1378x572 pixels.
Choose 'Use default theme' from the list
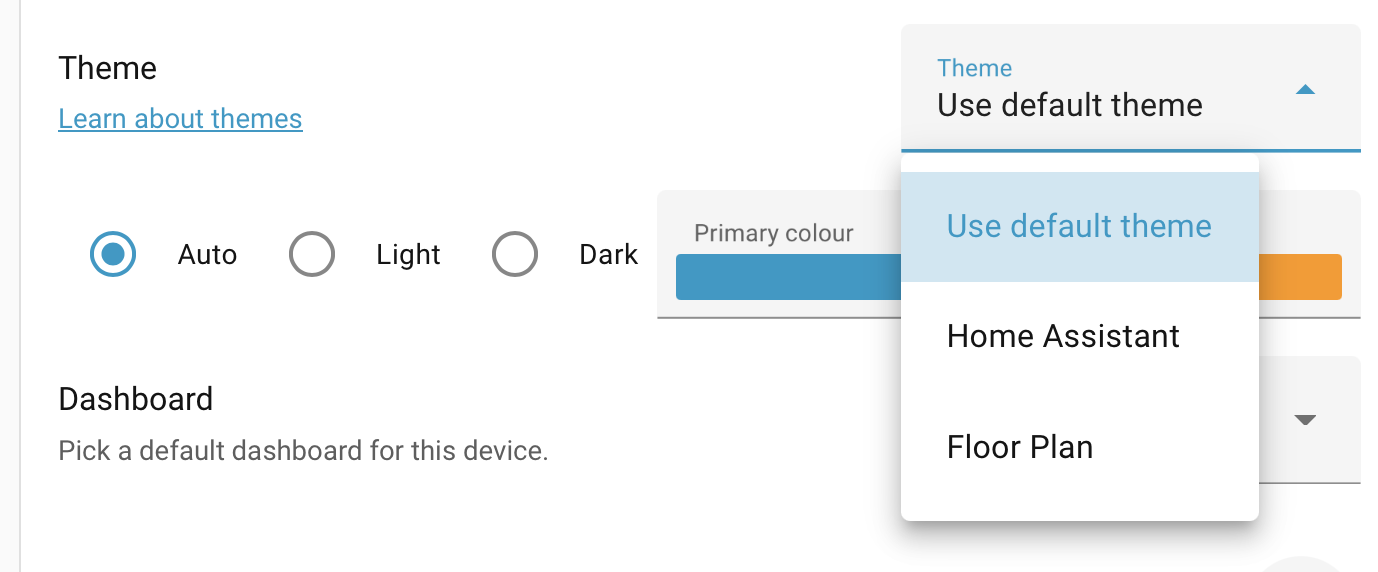pyautogui.click(x=1079, y=226)
